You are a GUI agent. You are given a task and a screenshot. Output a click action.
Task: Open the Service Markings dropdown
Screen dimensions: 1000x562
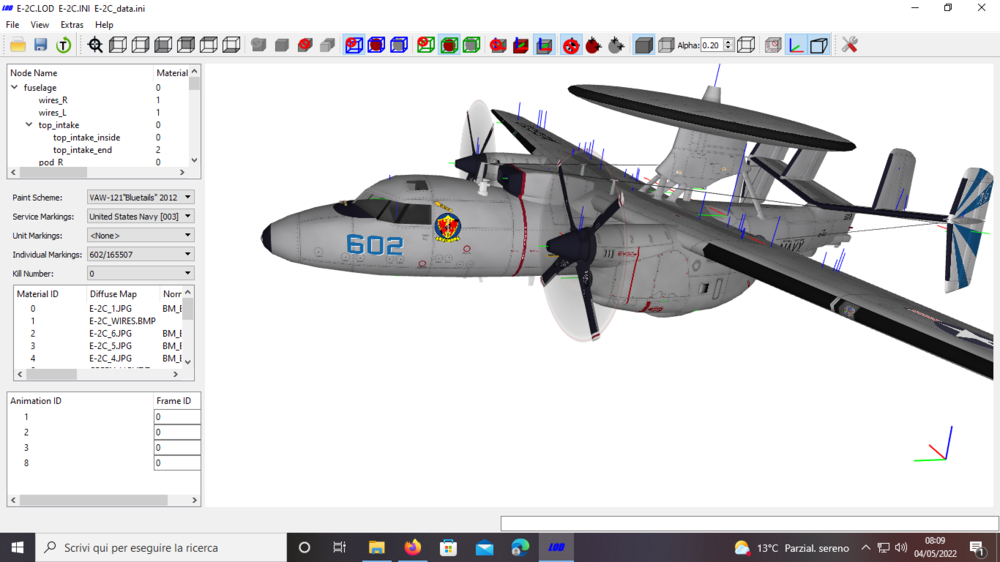coord(140,217)
